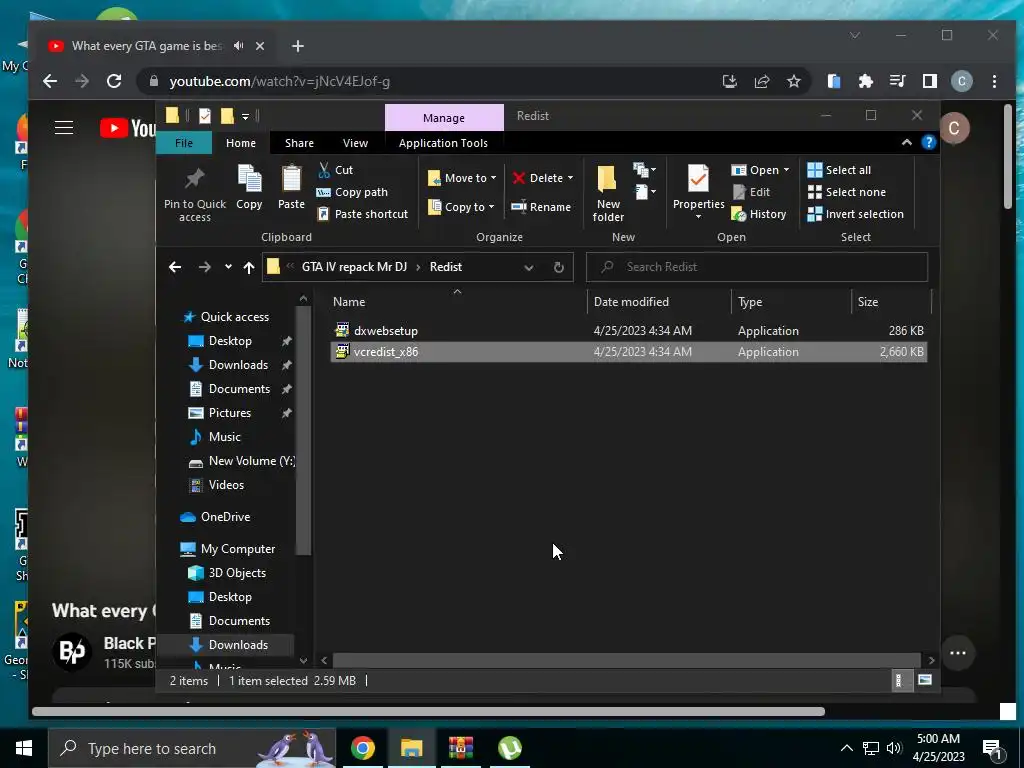Image resolution: width=1024 pixels, height=768 pixels.
Task: Open Chrome extensions puzzle icon
Action: [x=865, y=81]
